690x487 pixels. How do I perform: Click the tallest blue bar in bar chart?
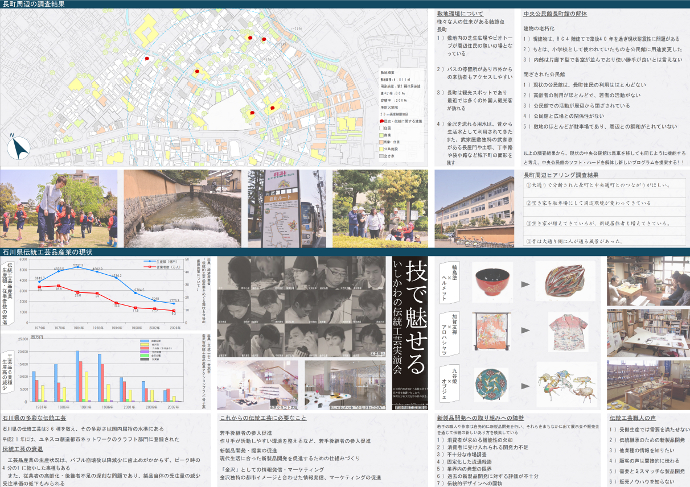coord(78,376)
